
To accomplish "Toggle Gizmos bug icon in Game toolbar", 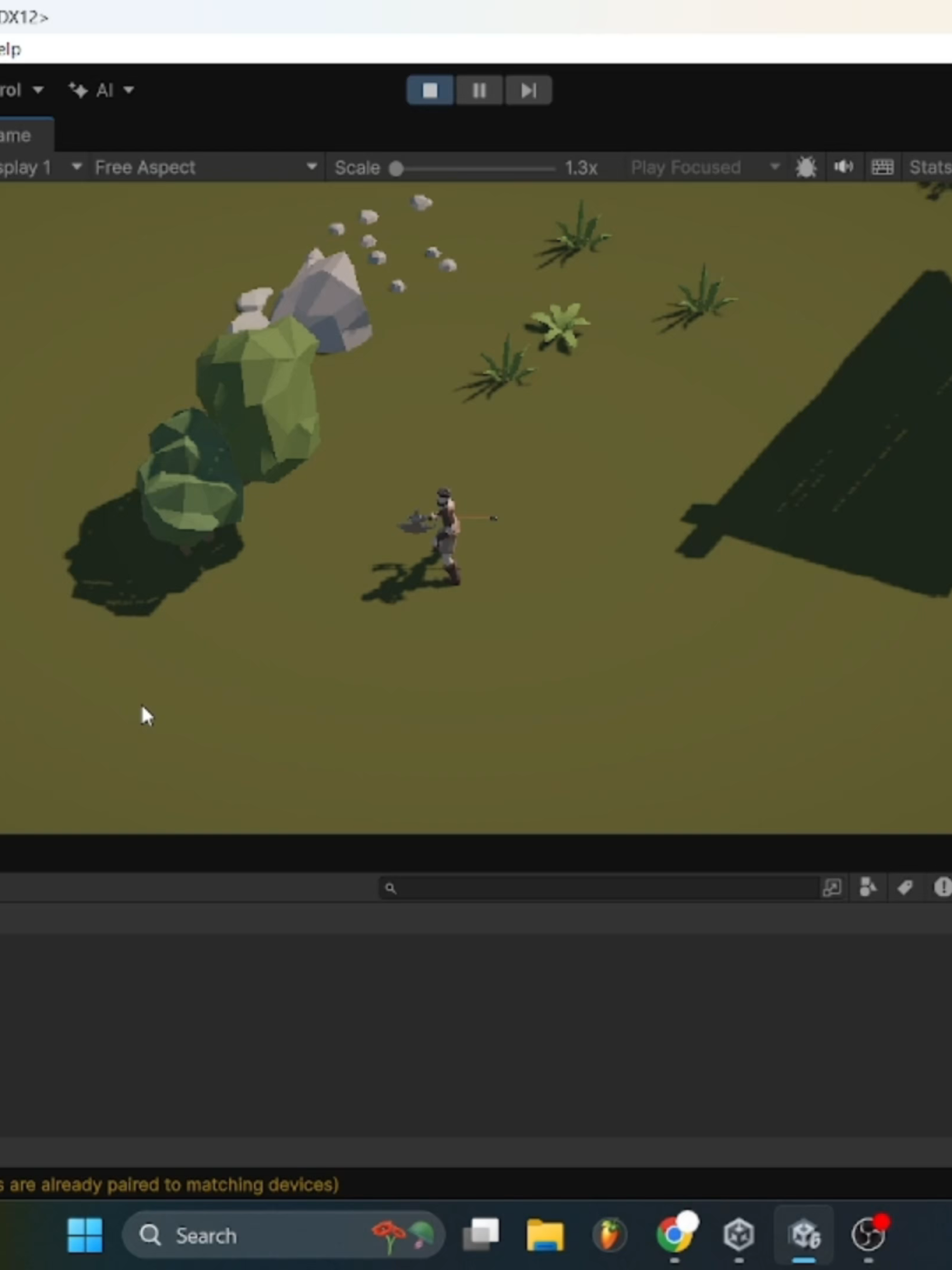I will pyautogui.click(x=806, y=168).
